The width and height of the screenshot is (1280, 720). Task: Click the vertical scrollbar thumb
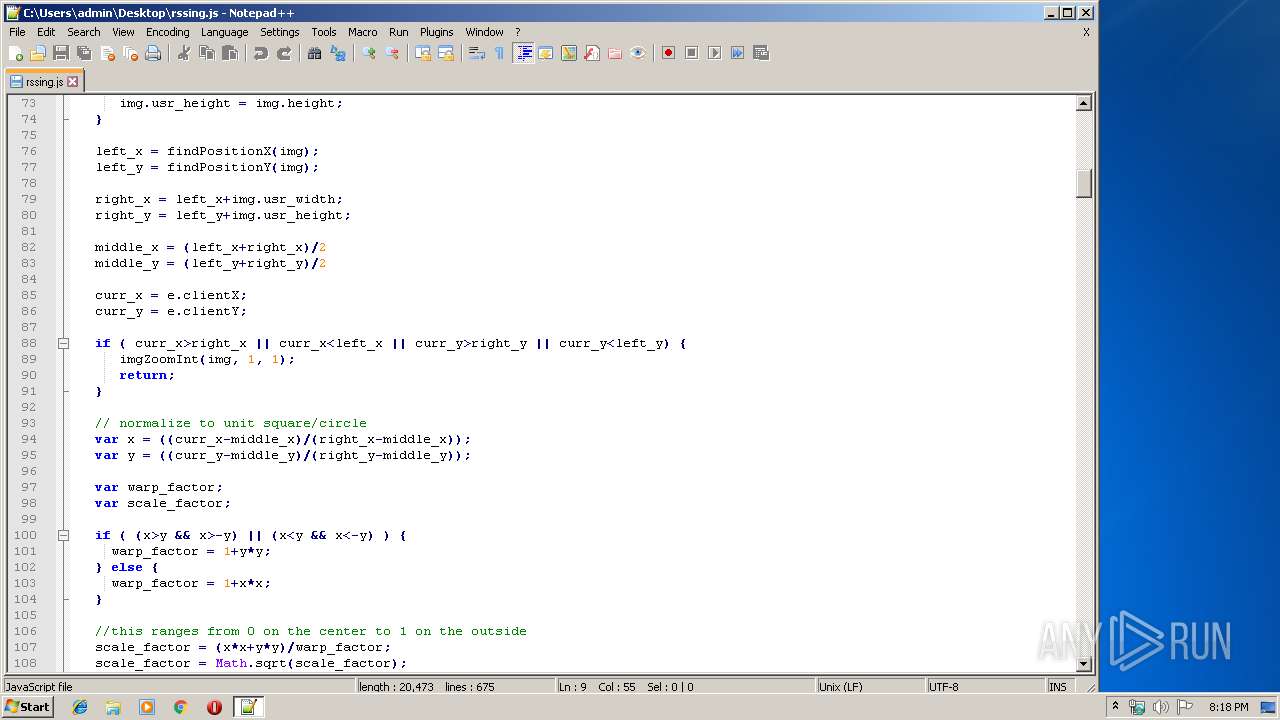(1083, 184)
